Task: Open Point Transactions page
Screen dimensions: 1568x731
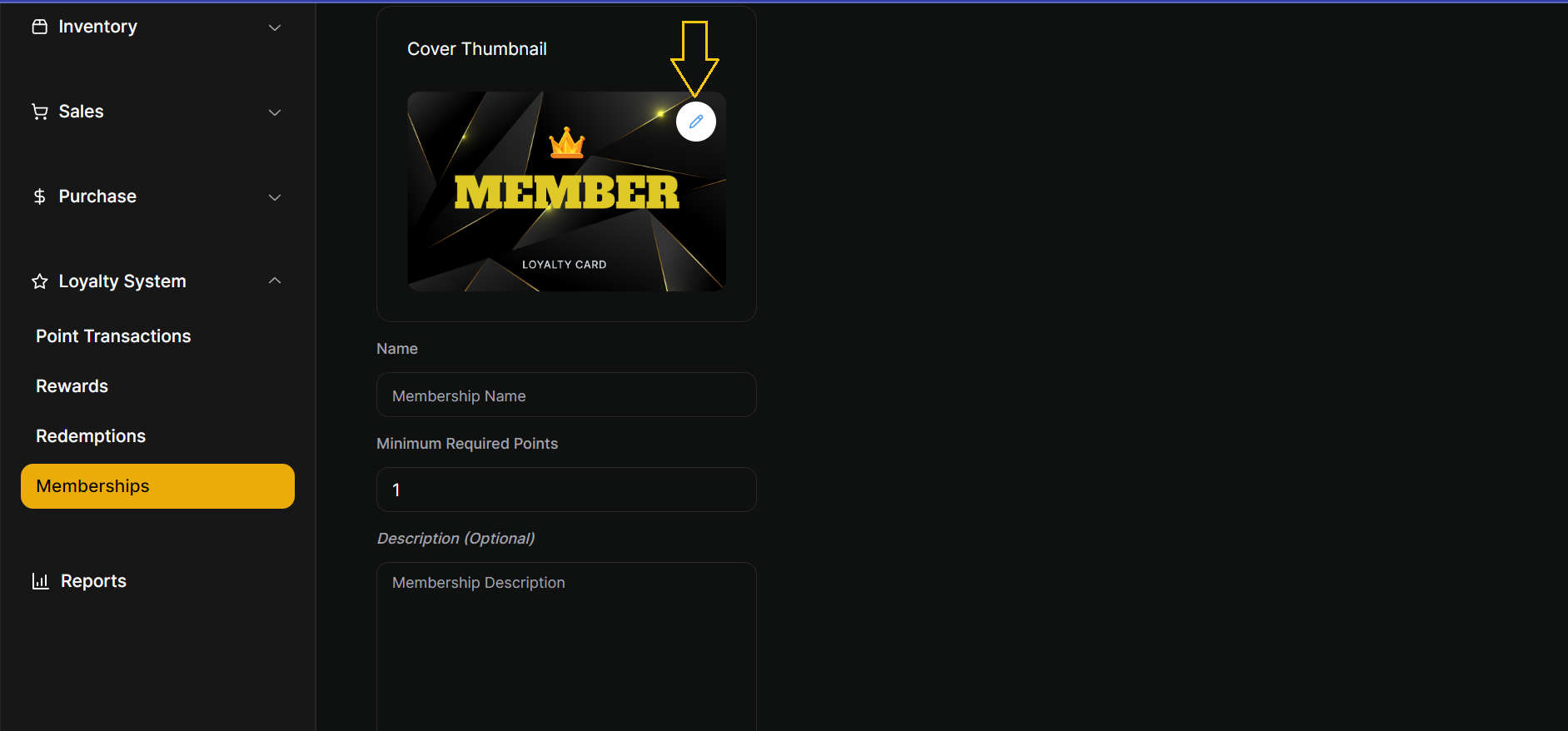Action: (x=113, y=336)
